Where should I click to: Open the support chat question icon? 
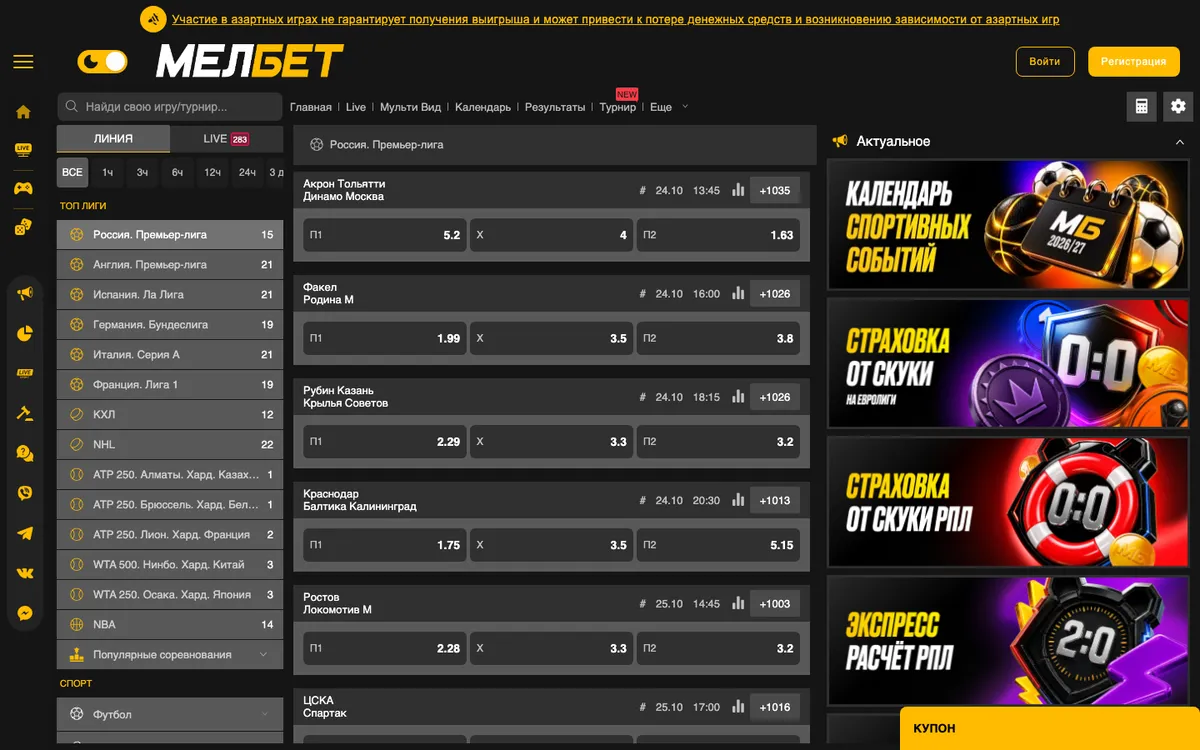[25, 454]
